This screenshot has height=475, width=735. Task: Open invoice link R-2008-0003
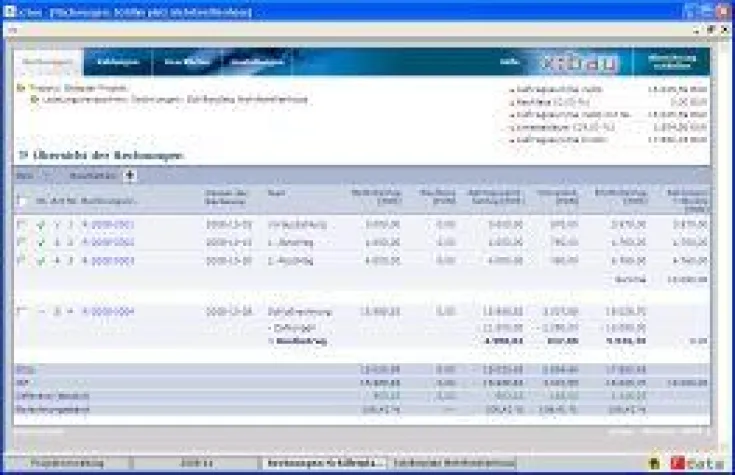click(107, 261)
